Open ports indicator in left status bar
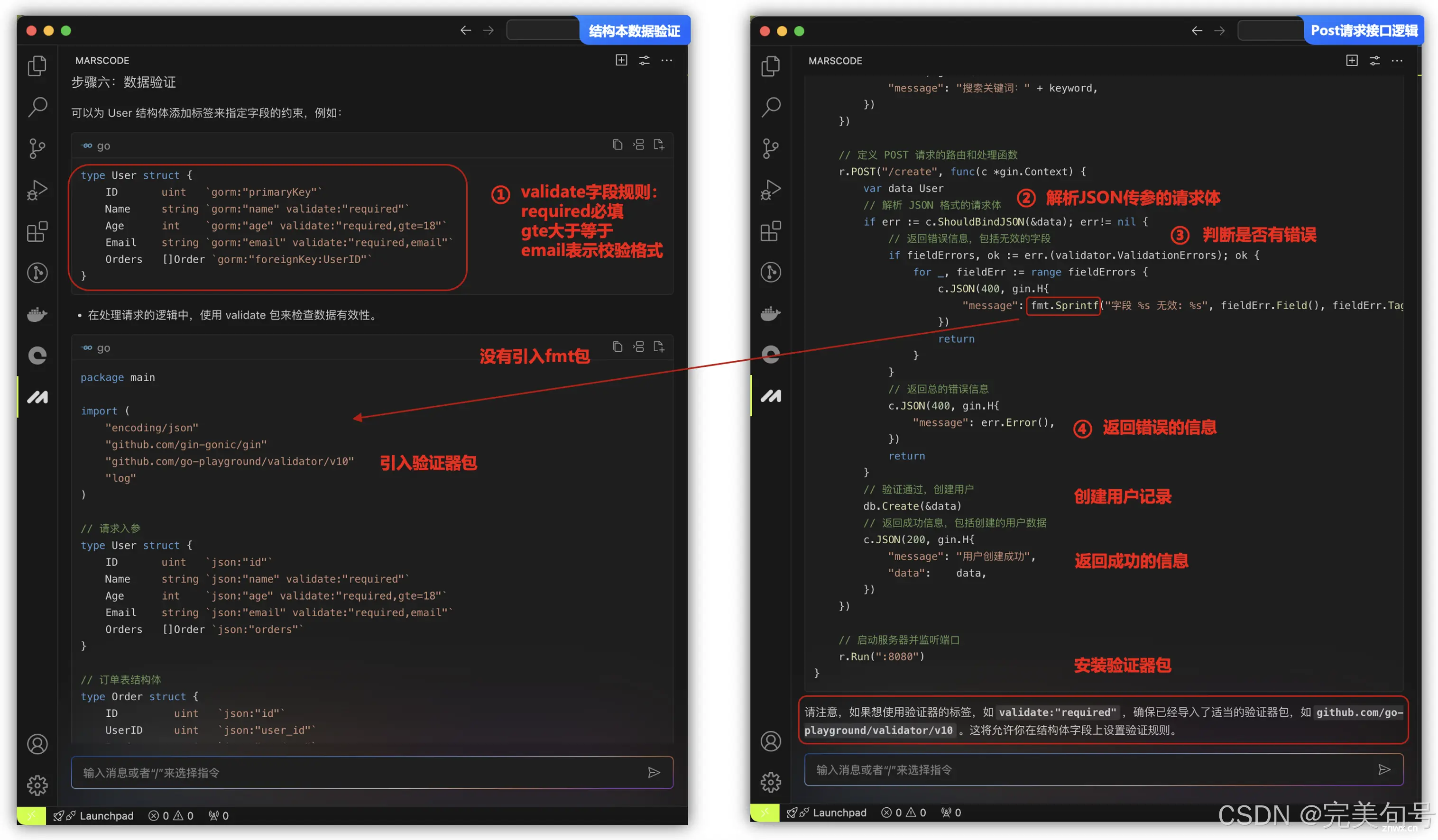The height and width of the screenshot is (840, 1438). pos(219,815)
